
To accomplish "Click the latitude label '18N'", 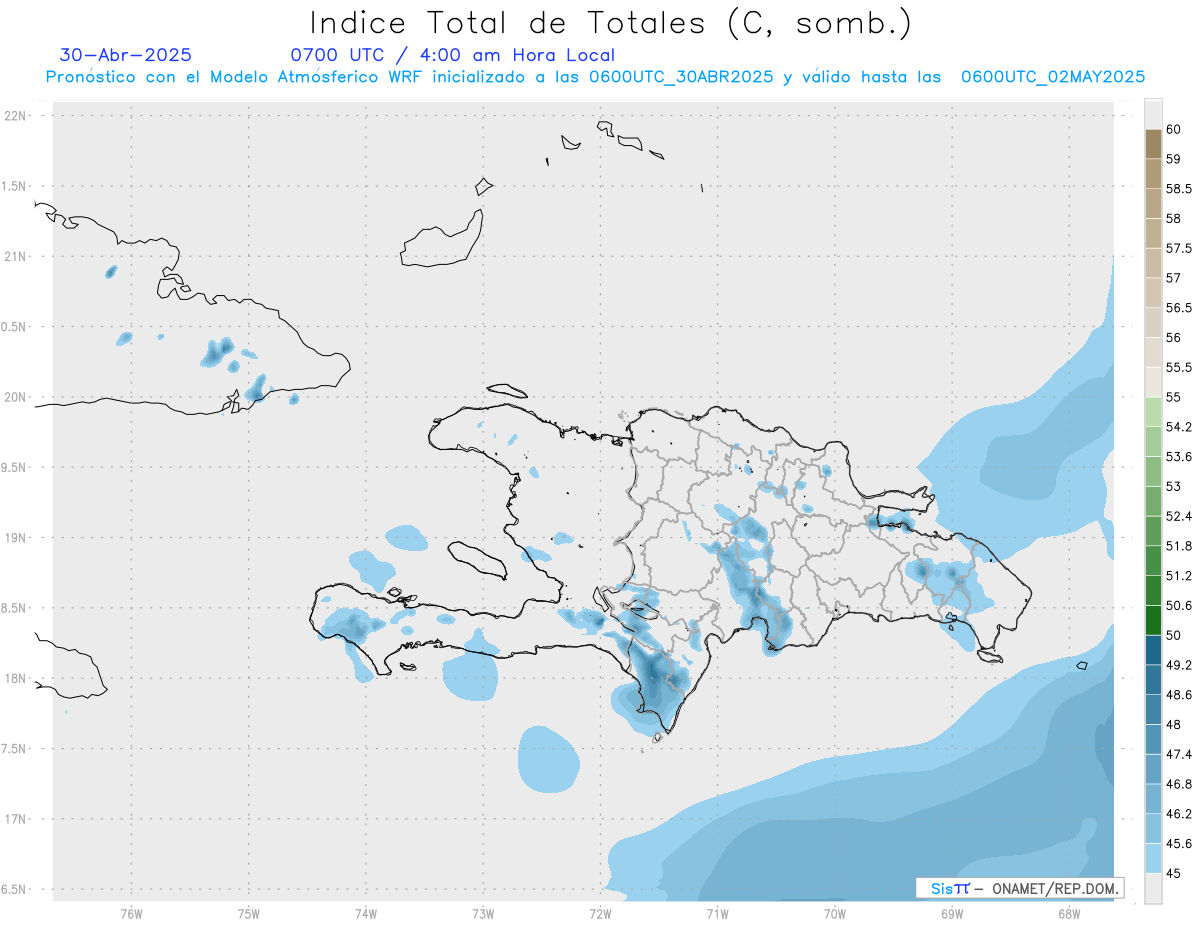I will [16, 679].
